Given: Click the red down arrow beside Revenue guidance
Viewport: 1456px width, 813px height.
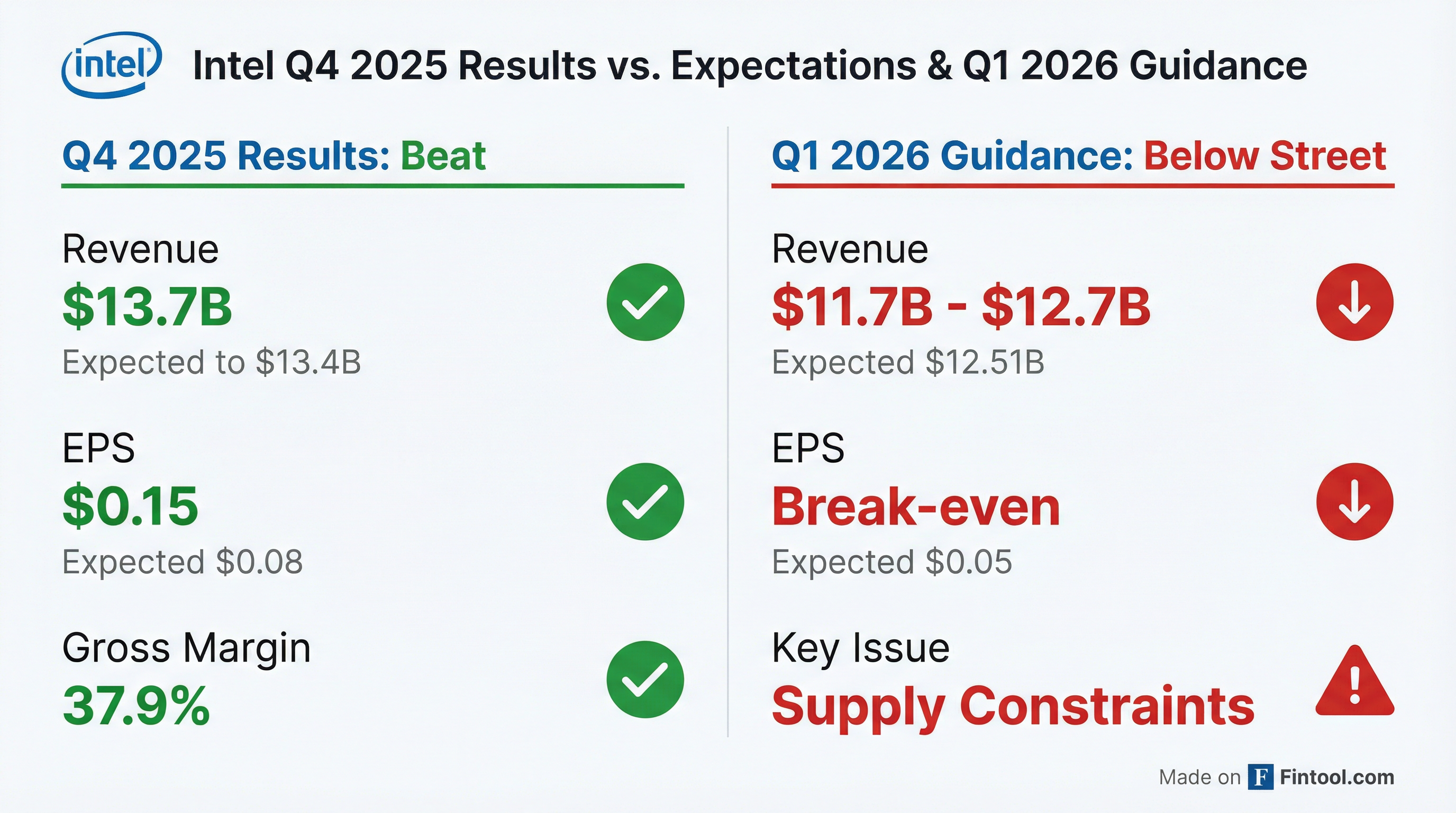Looking at the screenshot, I should 1354,302.
